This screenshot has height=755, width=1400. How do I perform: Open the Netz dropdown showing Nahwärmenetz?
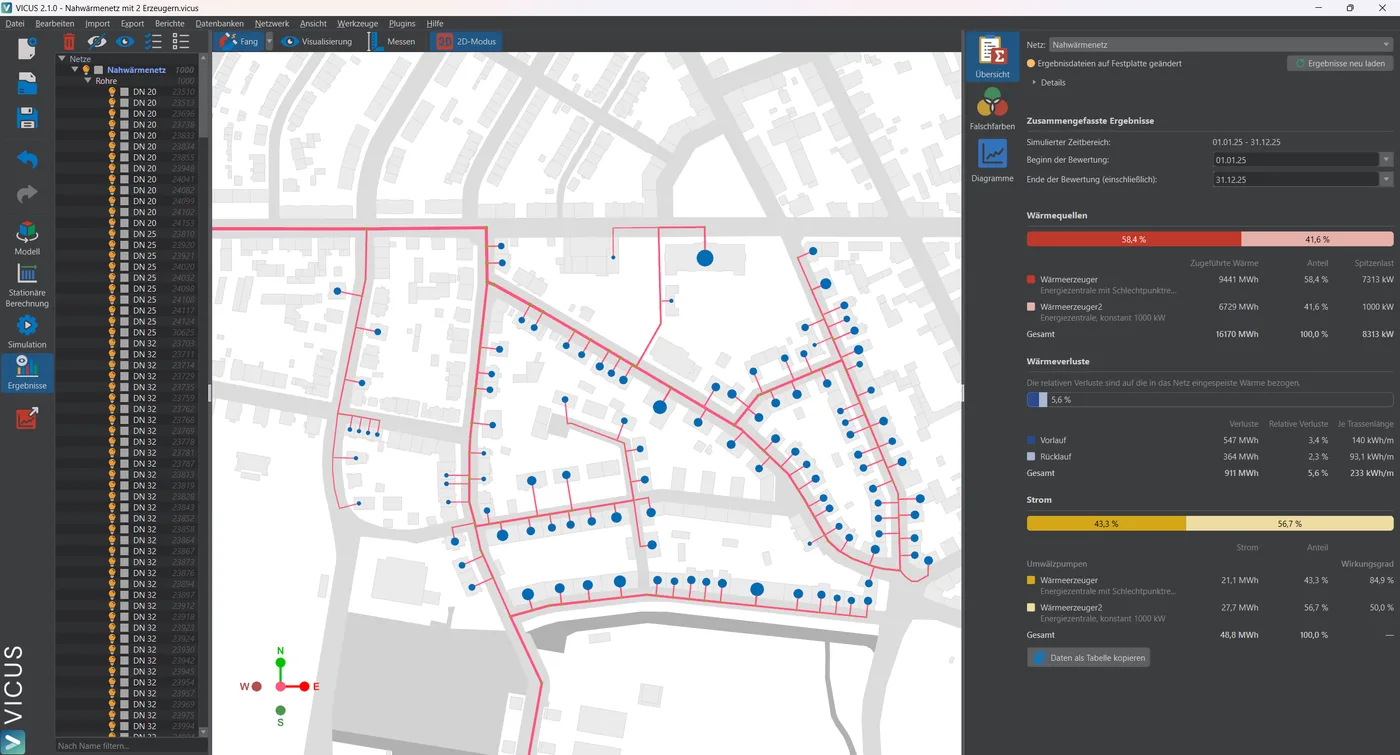[x=1220, y=44]
